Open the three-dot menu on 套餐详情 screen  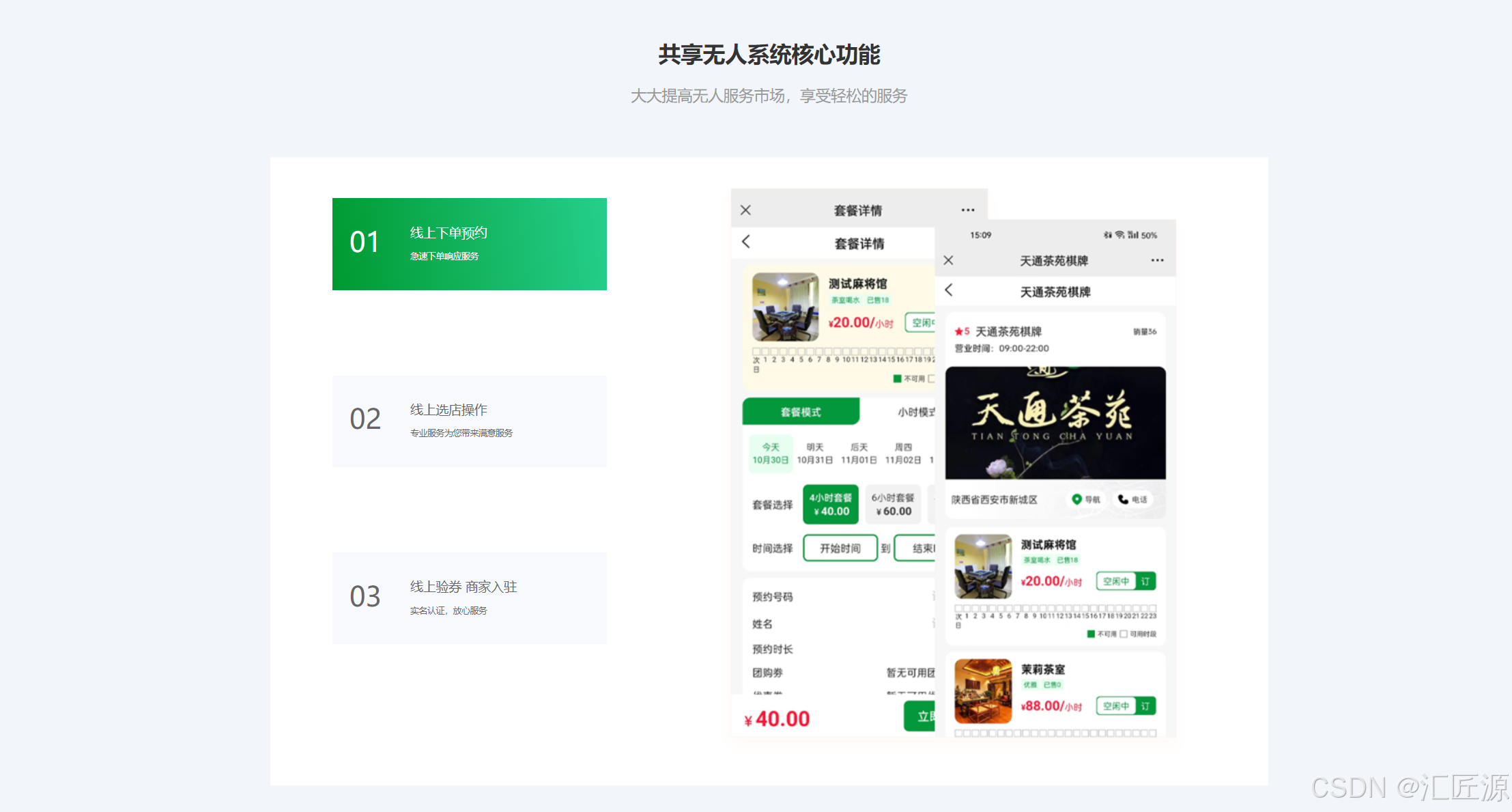pos(968,210)
